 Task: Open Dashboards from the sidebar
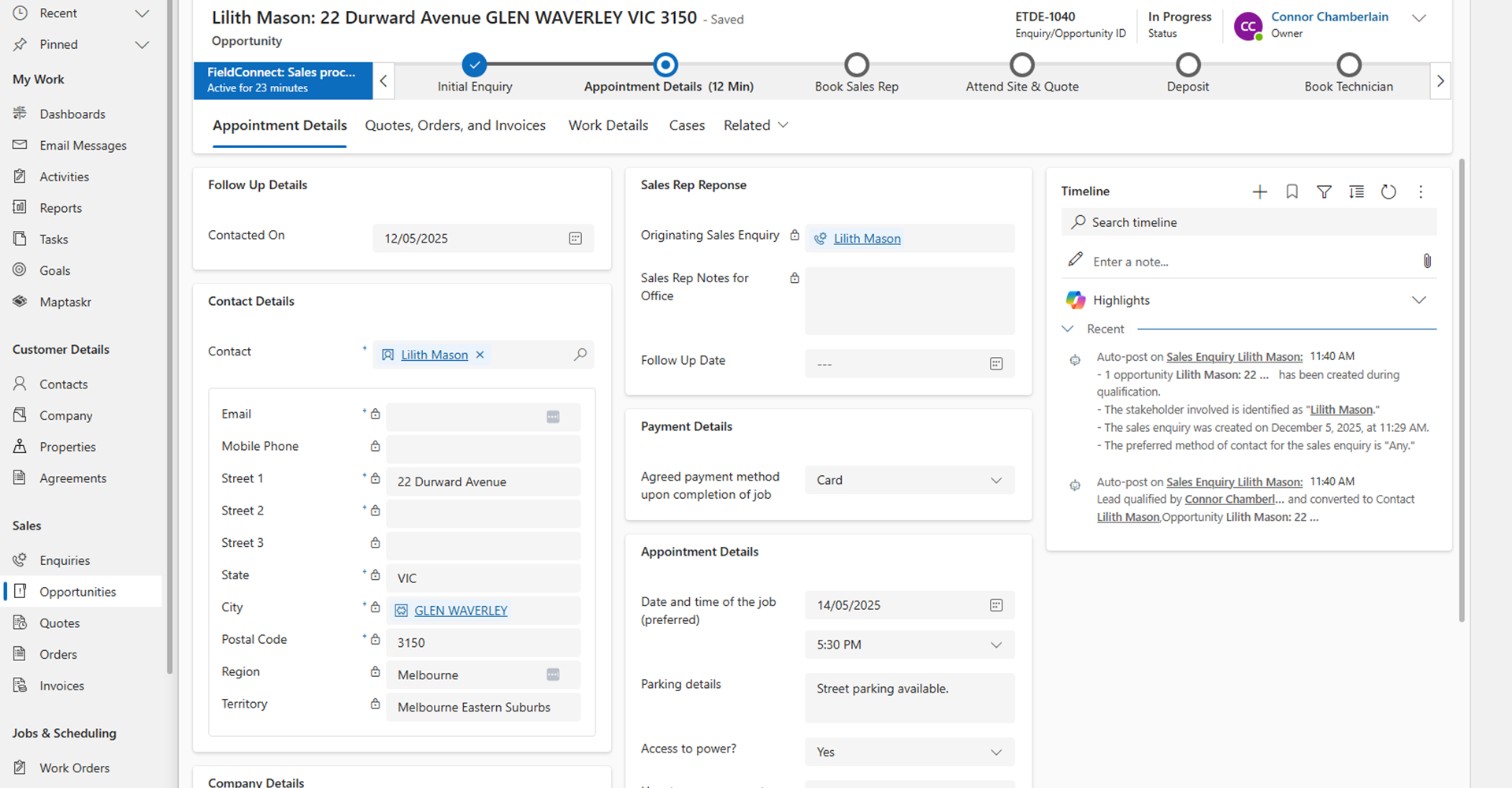pyautogui.click(x=72, y=114)
